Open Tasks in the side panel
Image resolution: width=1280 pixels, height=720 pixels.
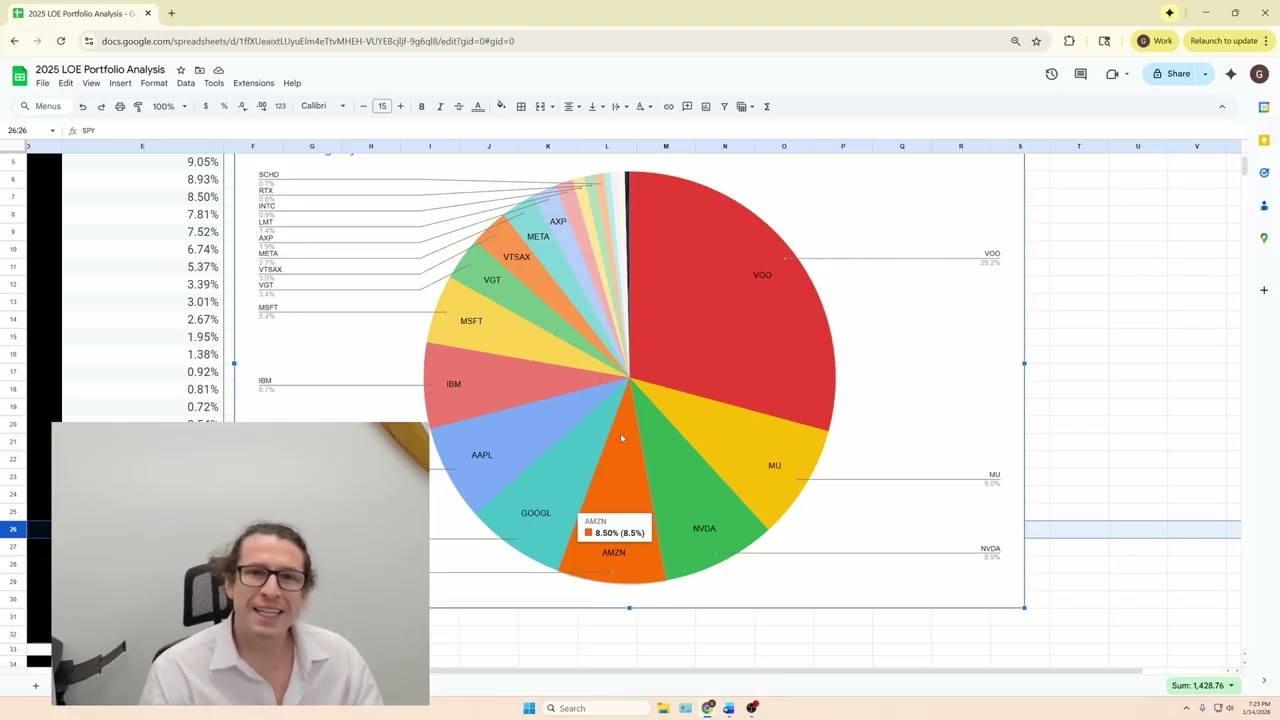click(1264, 173)
